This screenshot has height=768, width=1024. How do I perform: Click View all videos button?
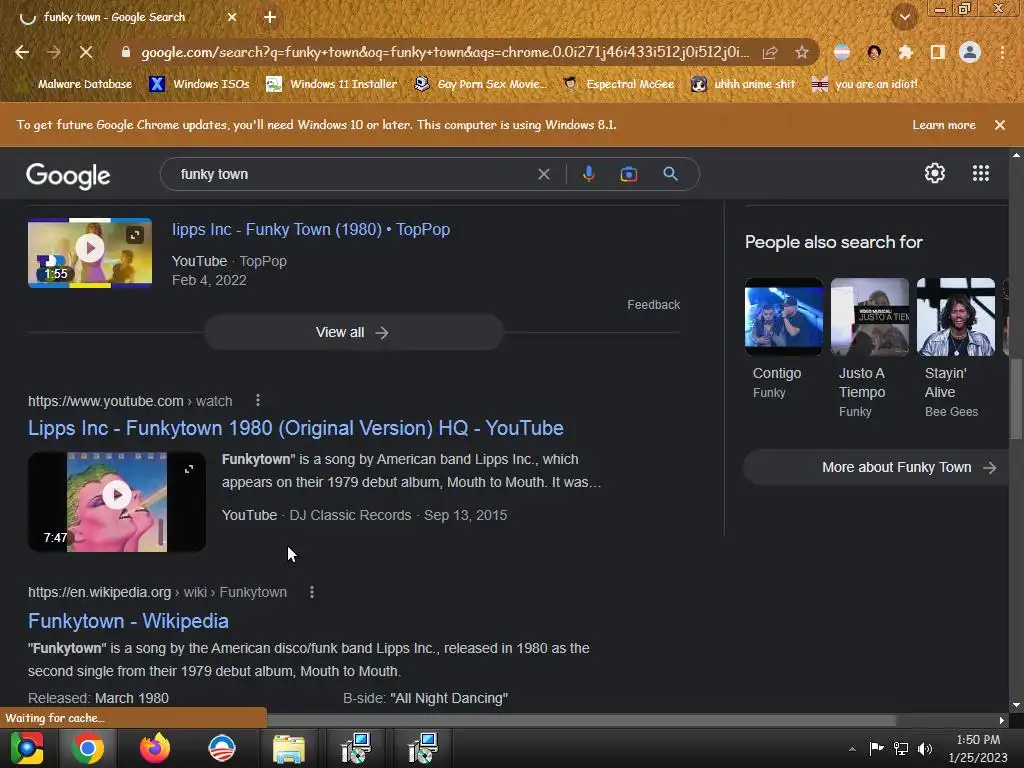coord(353,332)
